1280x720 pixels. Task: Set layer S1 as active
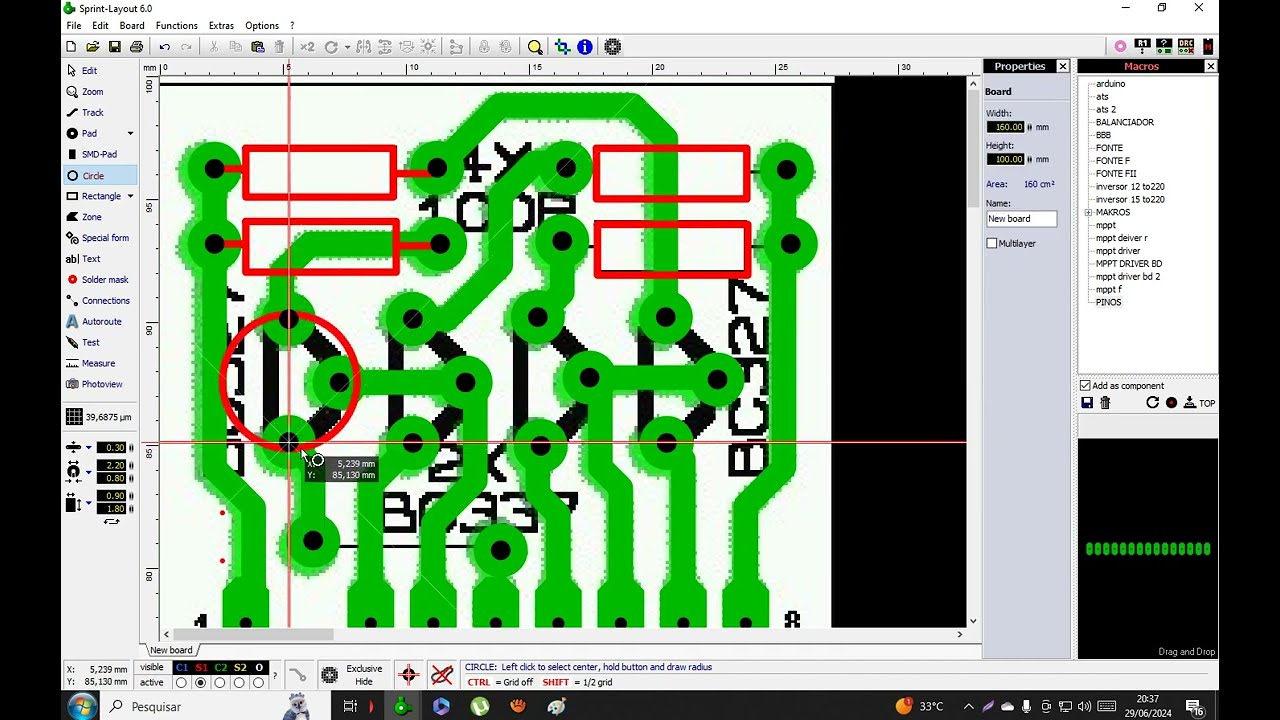201,683
